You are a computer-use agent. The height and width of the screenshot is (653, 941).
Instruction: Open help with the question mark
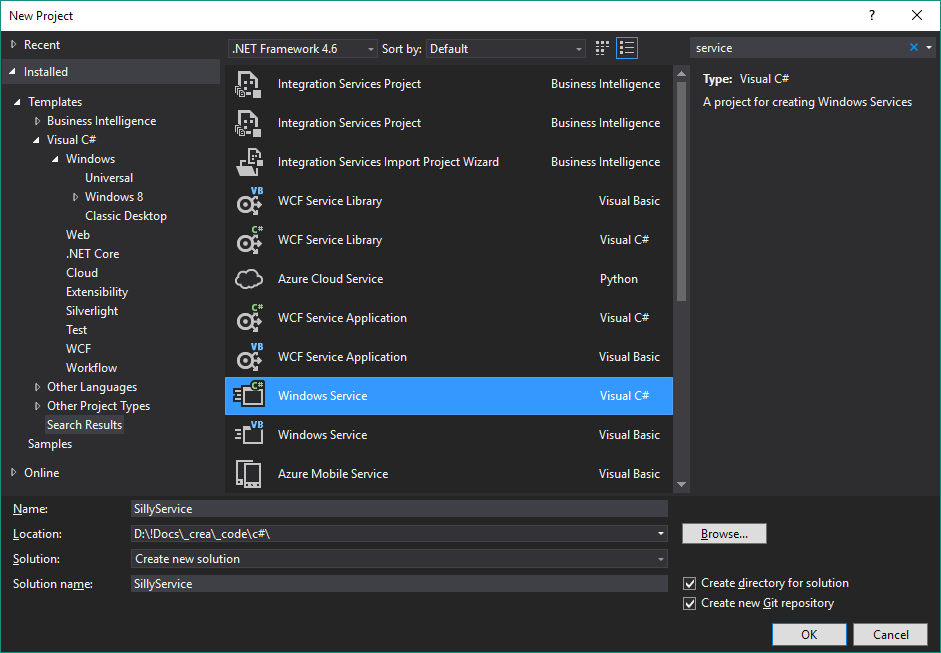[x=872, y=16]
